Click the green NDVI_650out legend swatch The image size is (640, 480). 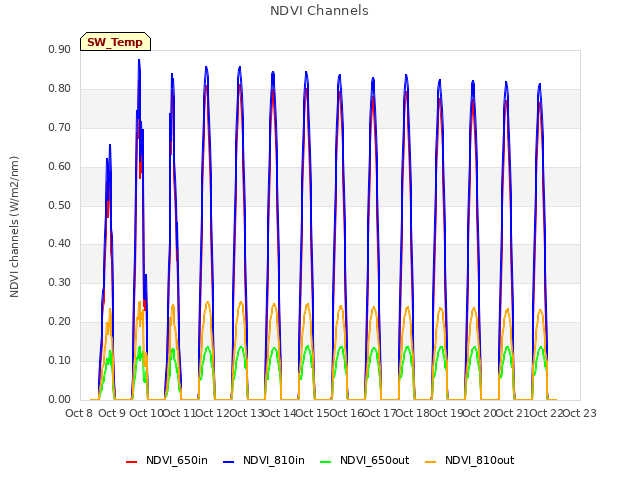pos(326,462)
